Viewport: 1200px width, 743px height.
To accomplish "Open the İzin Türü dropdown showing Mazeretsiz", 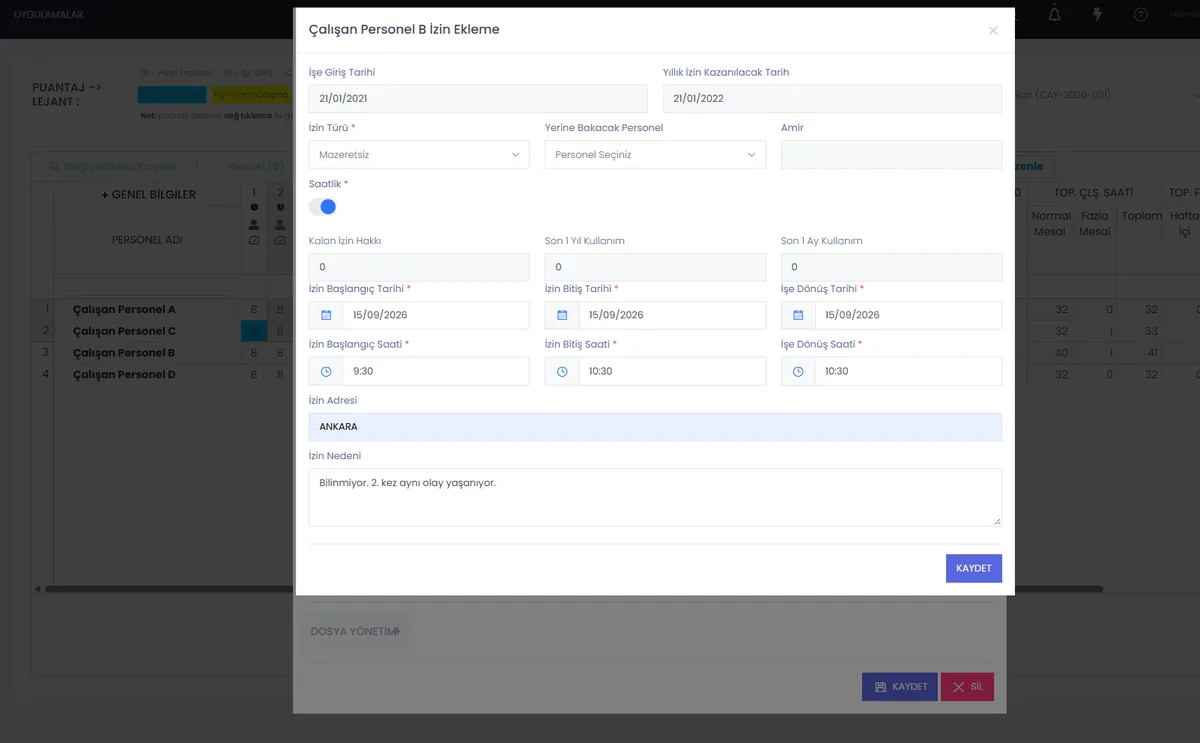I will click(x=419, y=155).
